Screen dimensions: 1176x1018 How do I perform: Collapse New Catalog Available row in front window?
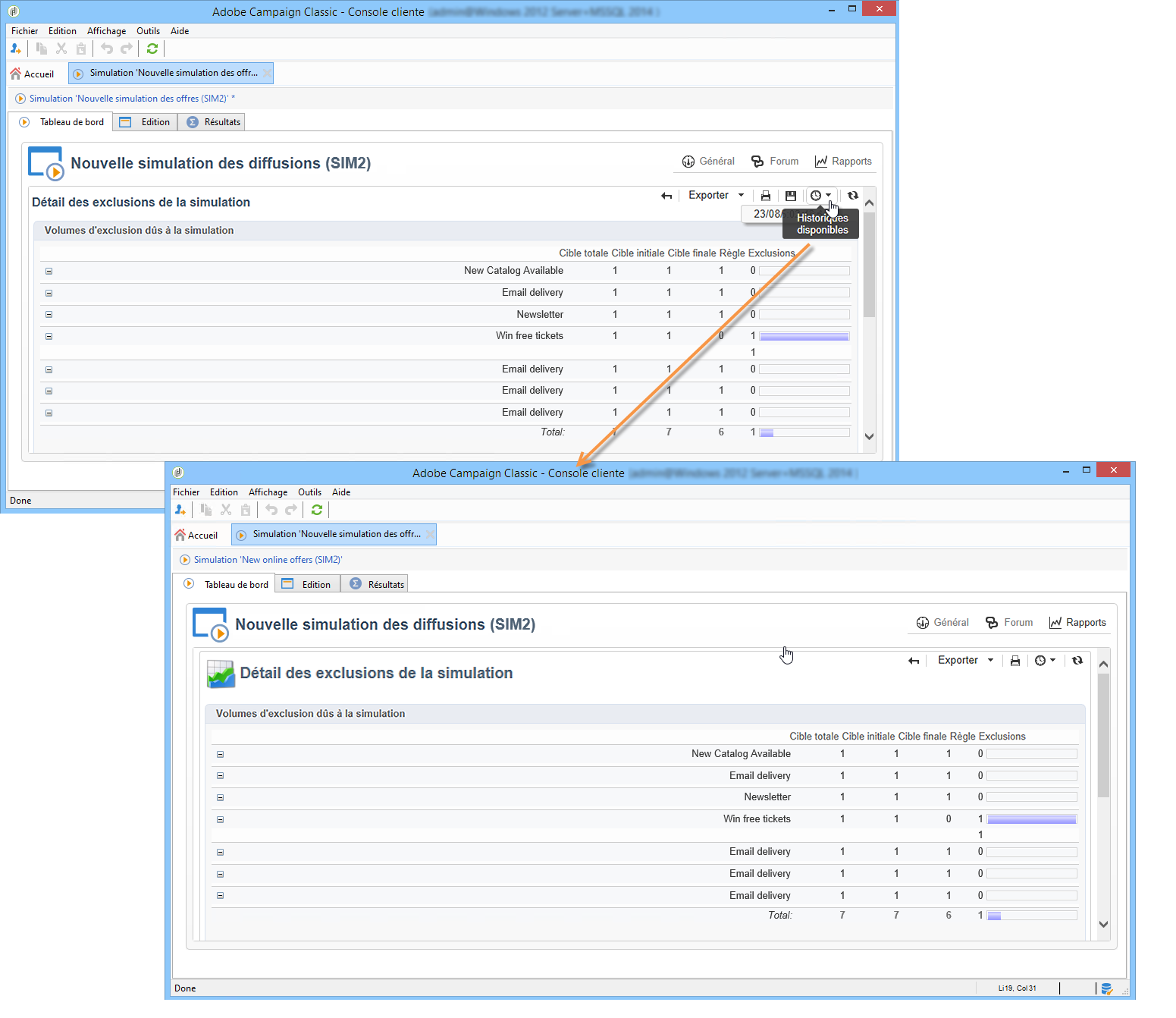pos(221,754)
